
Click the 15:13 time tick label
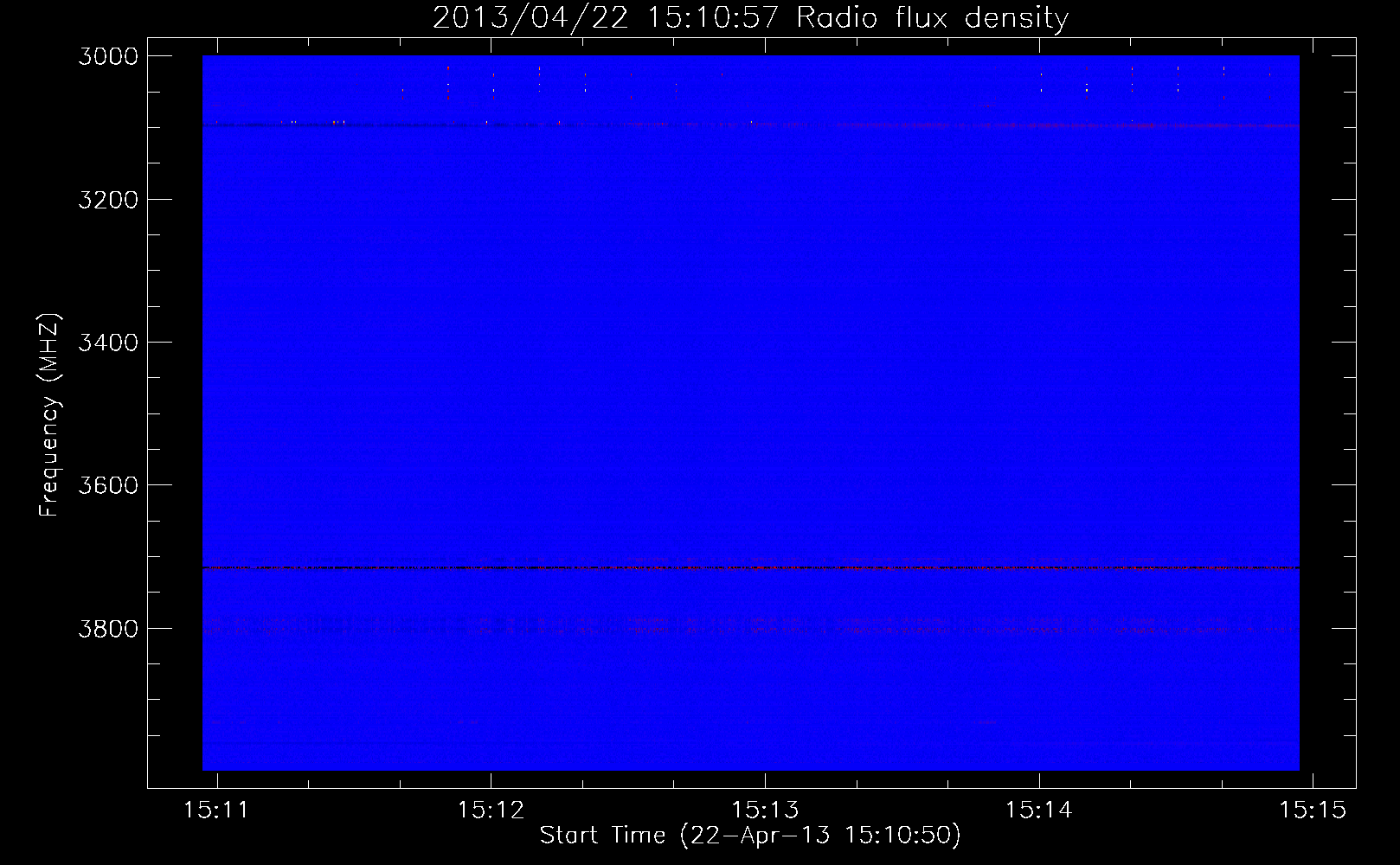click(x=765, y=810)
